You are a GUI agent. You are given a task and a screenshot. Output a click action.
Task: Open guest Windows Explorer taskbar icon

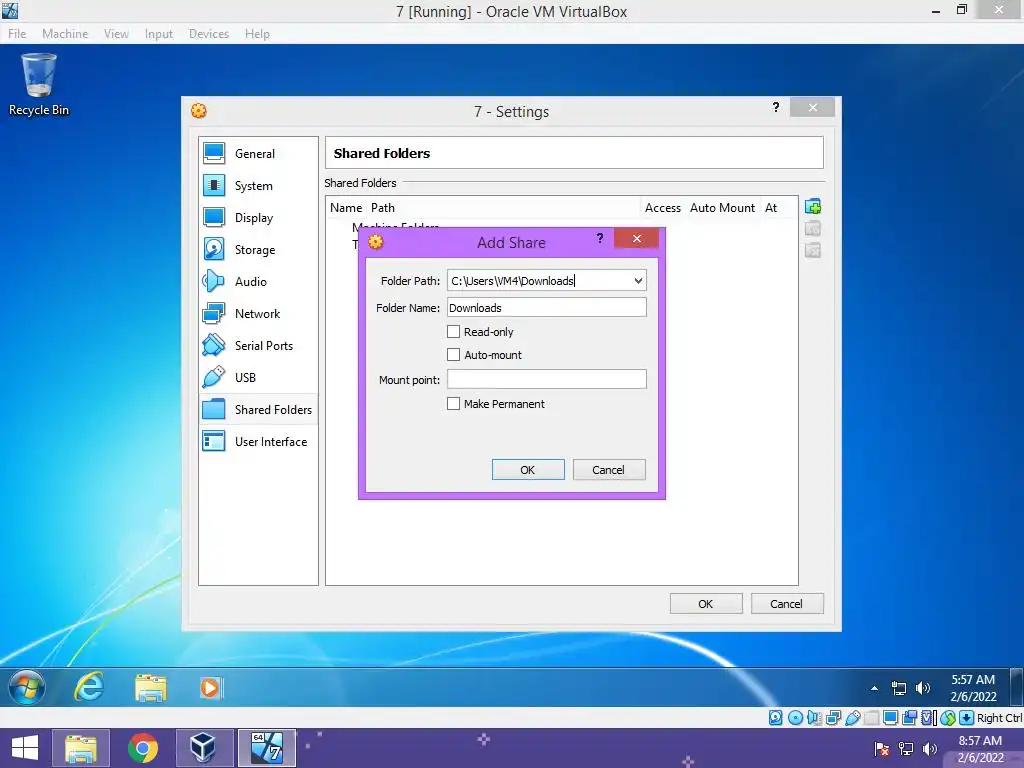tap(150, 688)
